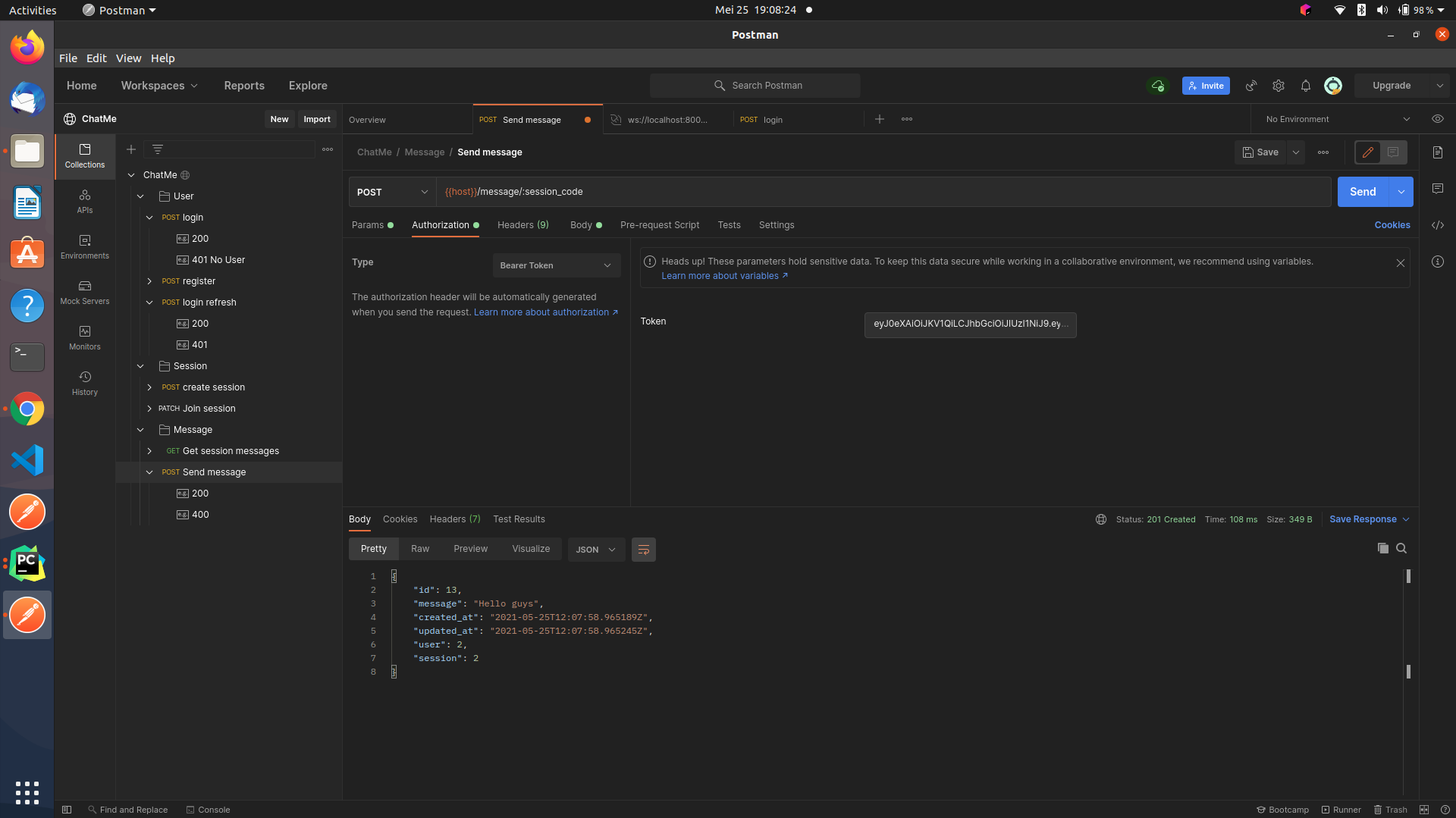The height and width of the screenshot is (818, 1456).
Task: Switch to the request Body tab
Action: pos(586,225)
